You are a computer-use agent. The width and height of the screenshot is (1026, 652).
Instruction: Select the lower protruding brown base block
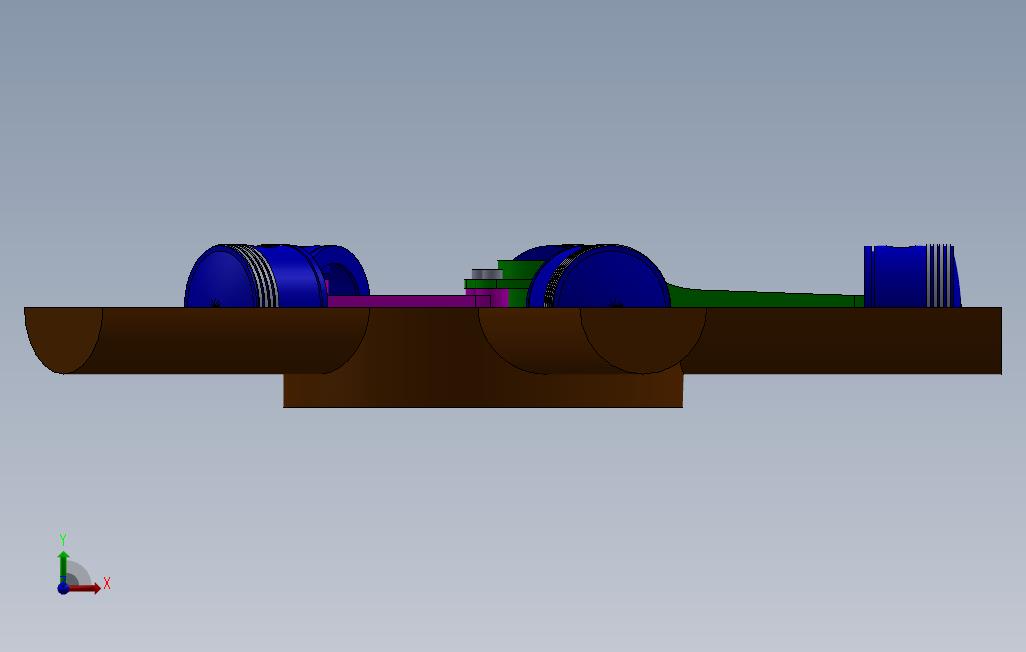click(483, 391)
